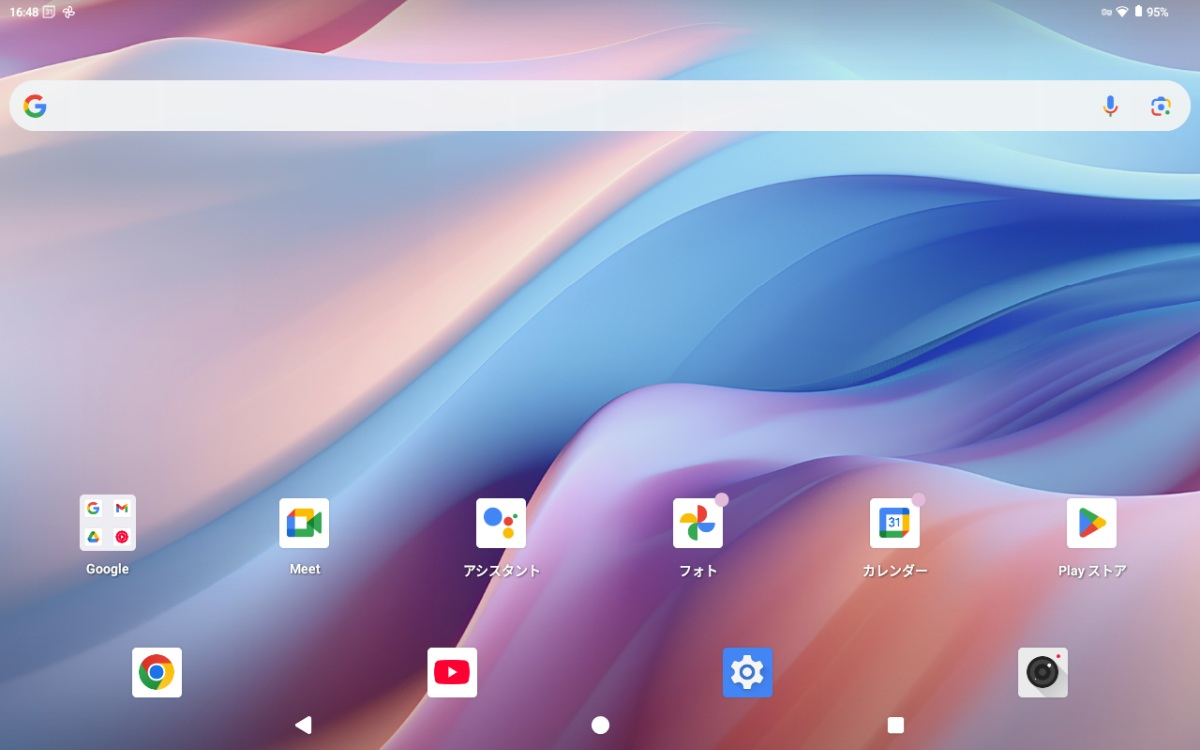Open Google Lens from the search bar
The height and width of the screenshot is (750, 1200).
(1162, 105)
